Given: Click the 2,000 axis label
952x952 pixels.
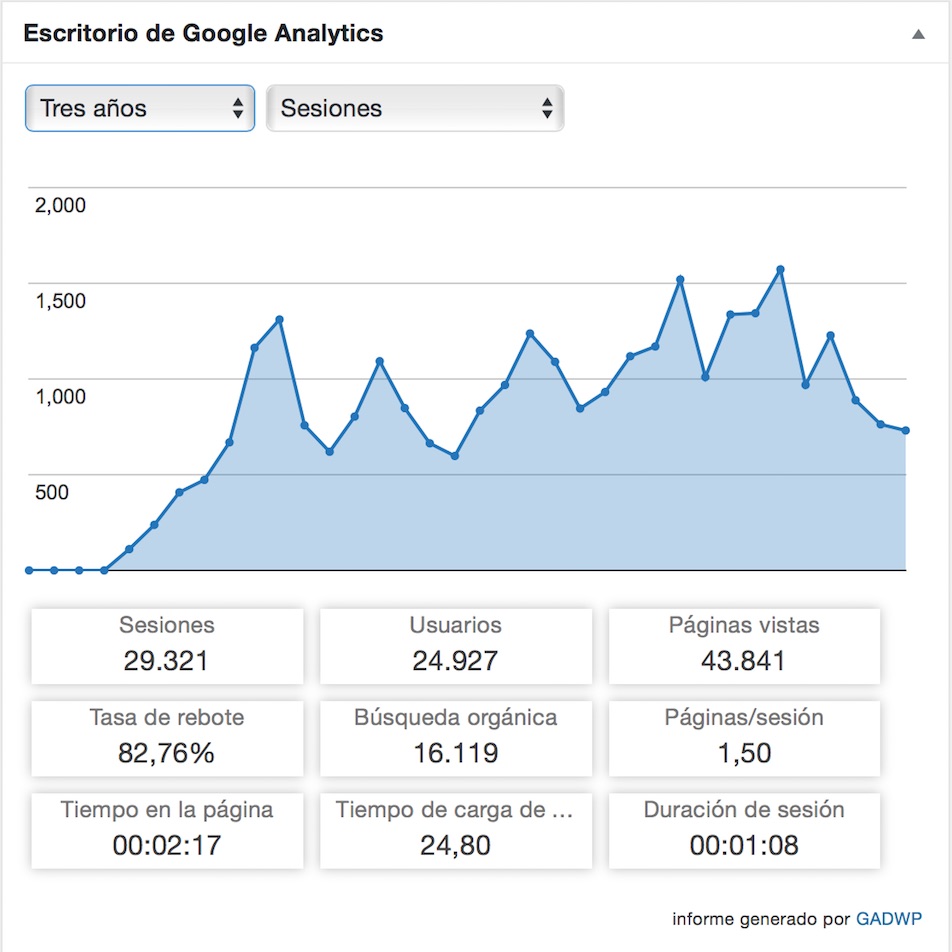Looking at the screenshot, I should [60, 205].
